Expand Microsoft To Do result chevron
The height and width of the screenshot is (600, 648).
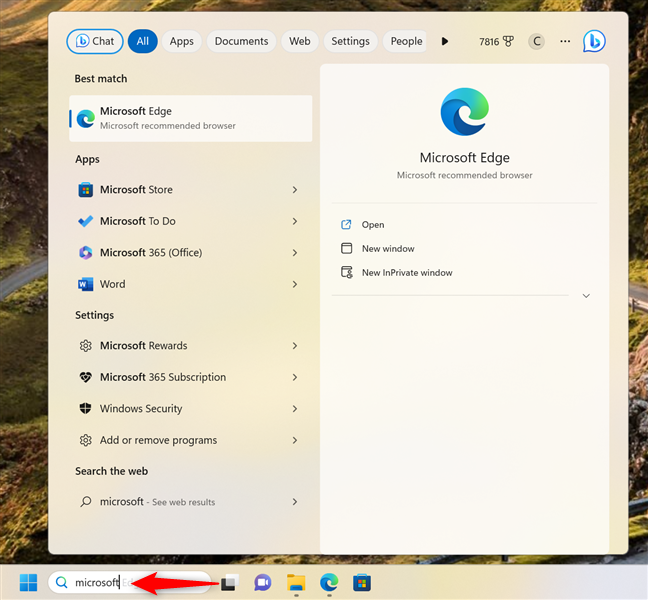click(x=295, y=221)
